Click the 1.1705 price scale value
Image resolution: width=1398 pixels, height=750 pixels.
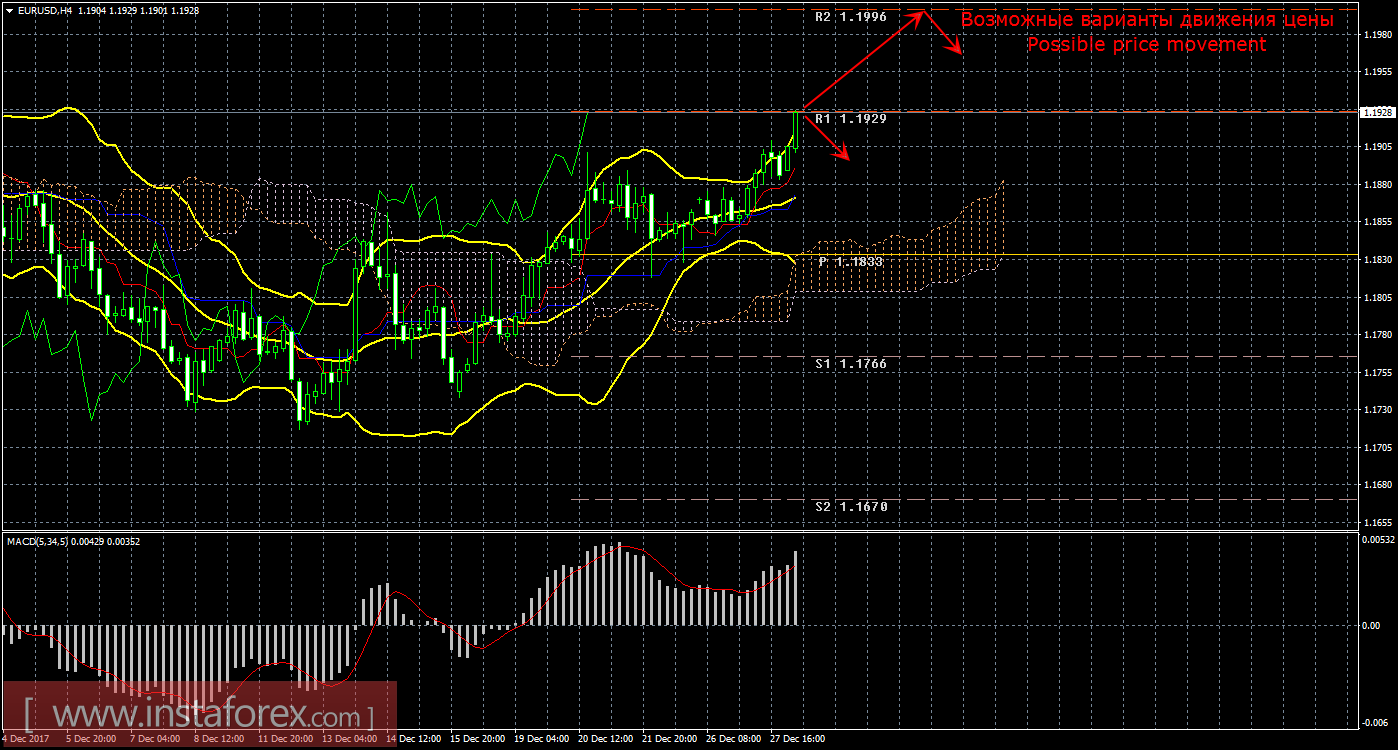click(1377, 447)
